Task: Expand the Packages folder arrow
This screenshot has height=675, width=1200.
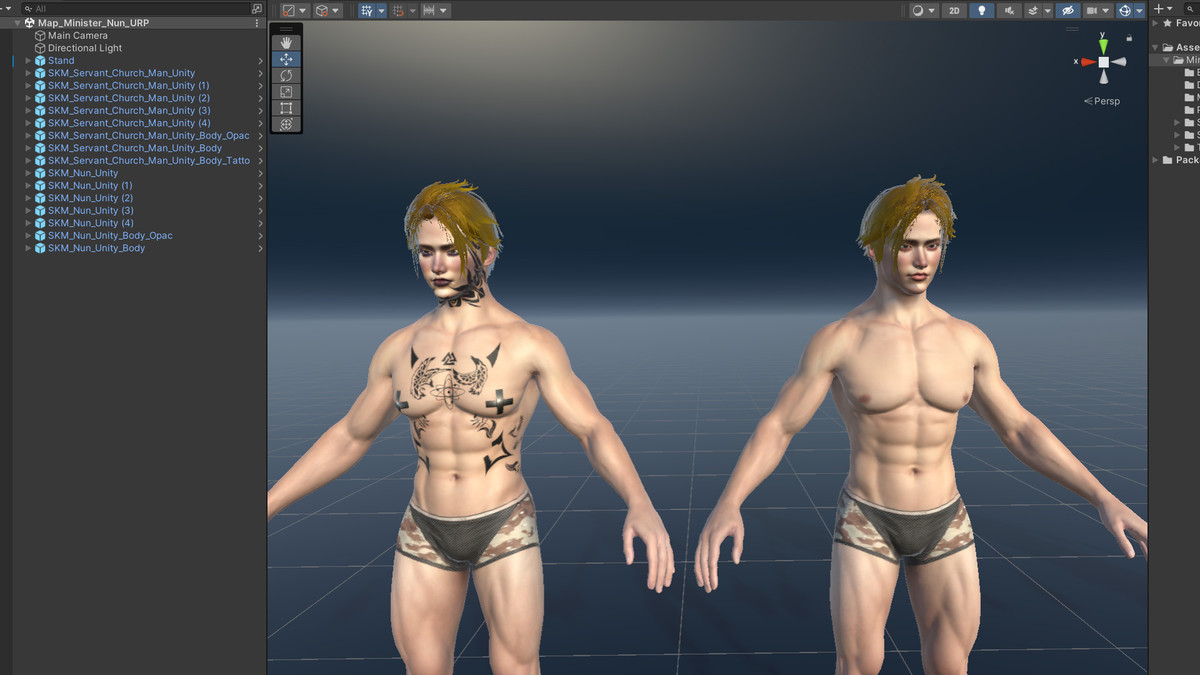Action: 1156,160
